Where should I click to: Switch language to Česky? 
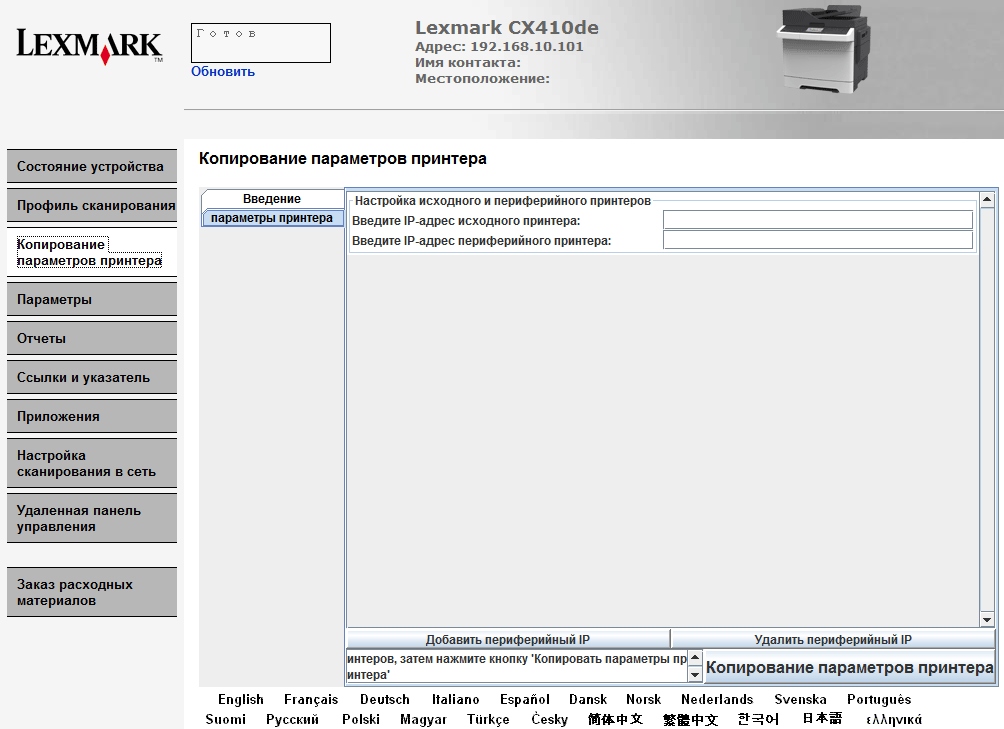point(549,719)
